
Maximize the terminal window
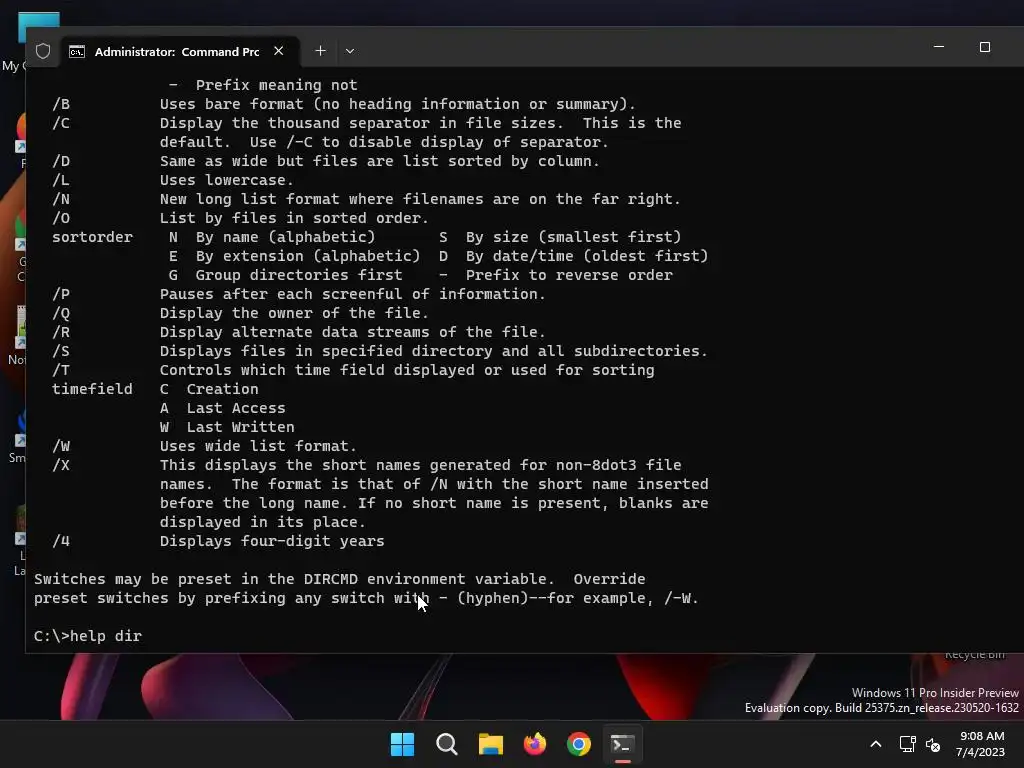pyautogui.click(x=985, y=47)
